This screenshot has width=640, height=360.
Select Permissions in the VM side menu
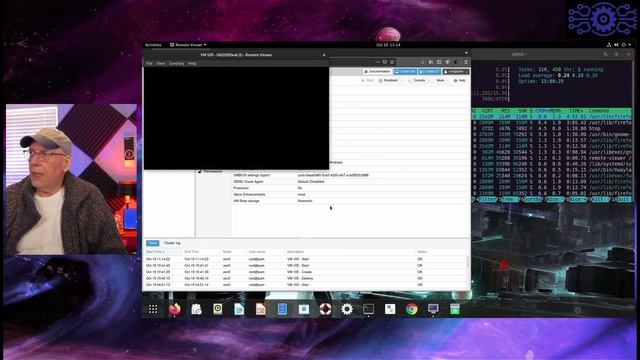[x=210, y=171]
